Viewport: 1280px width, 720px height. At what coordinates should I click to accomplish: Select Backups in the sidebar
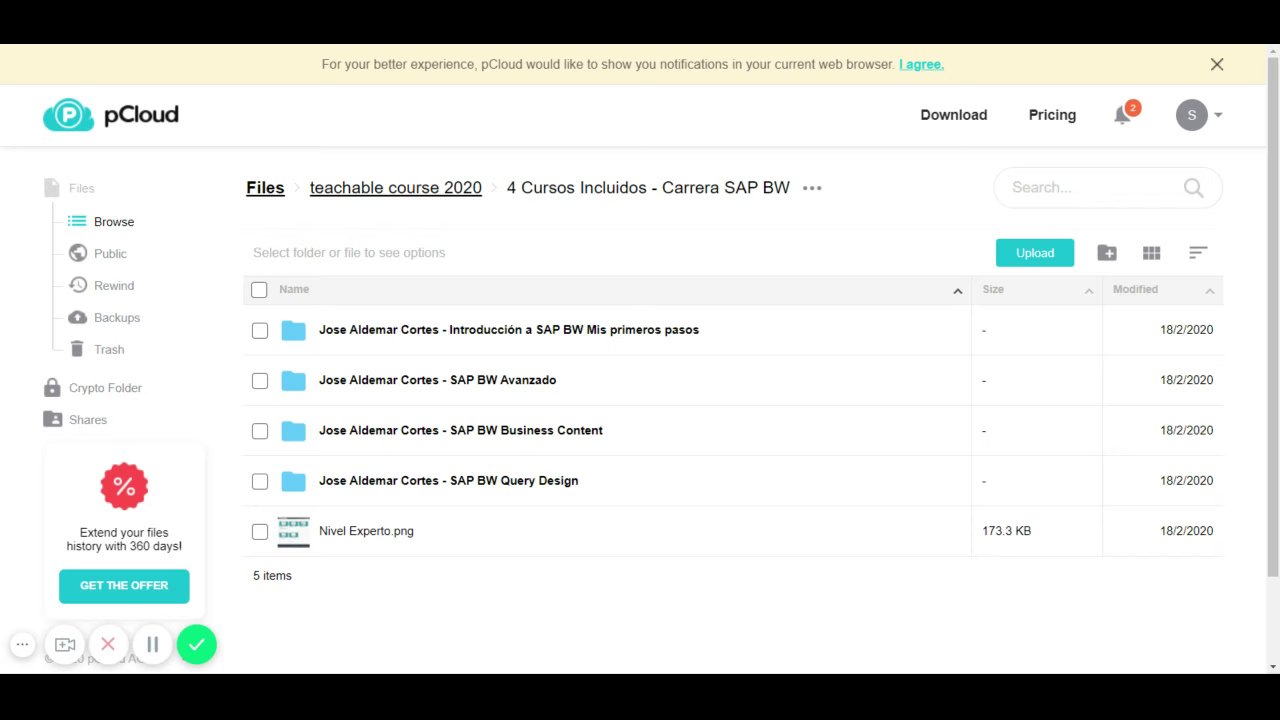point(117,318)
